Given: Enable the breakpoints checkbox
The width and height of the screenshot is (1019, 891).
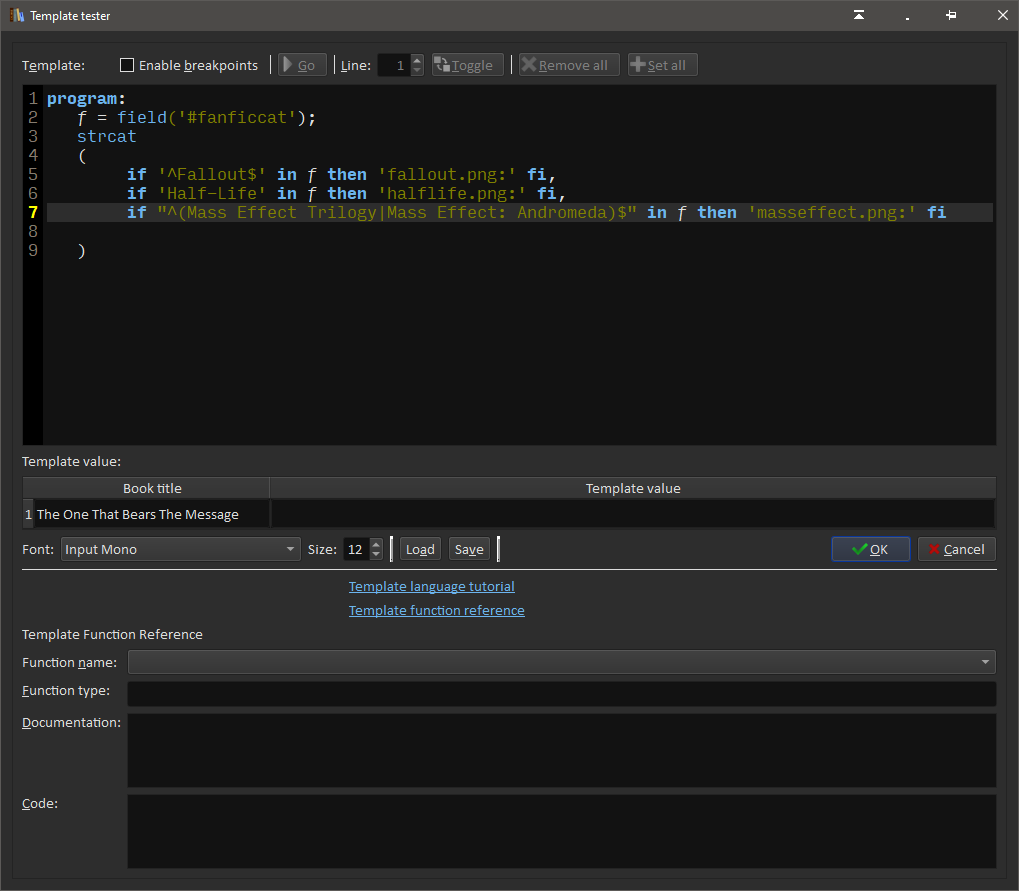Looking at the screenshot, I should click(127, 65).
